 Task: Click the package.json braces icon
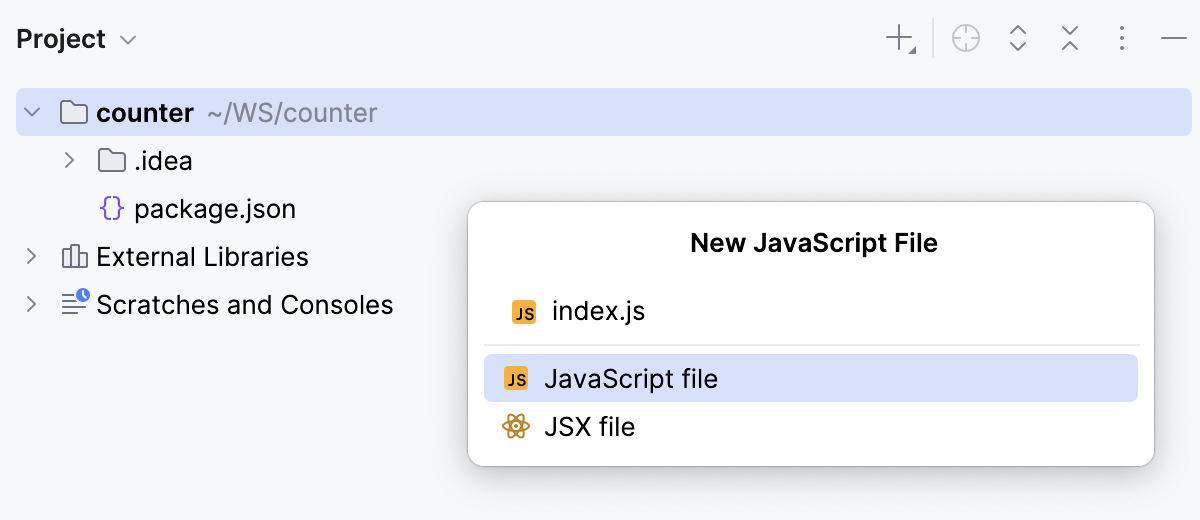113,208
